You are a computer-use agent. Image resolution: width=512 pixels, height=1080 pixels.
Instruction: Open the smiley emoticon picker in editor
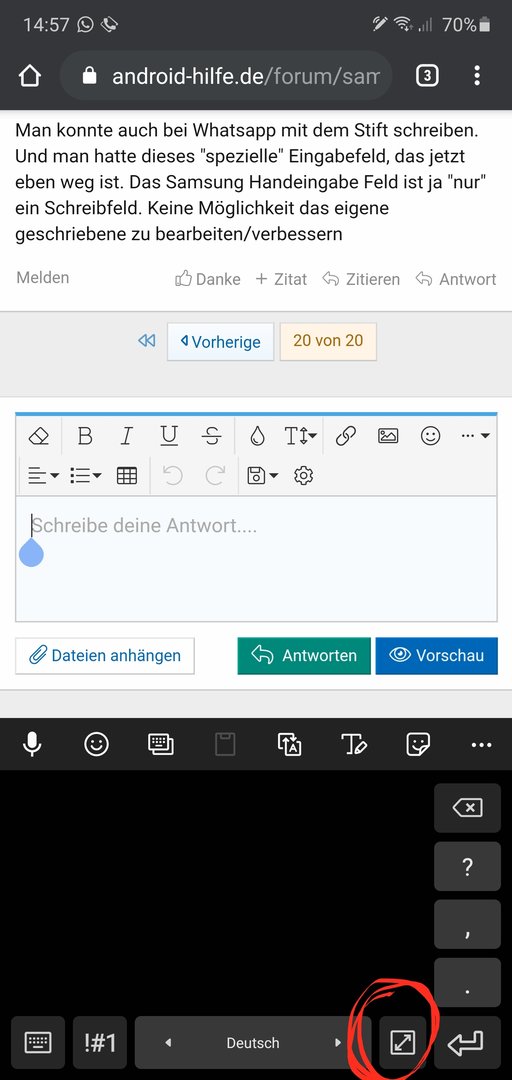coord(431,436)
